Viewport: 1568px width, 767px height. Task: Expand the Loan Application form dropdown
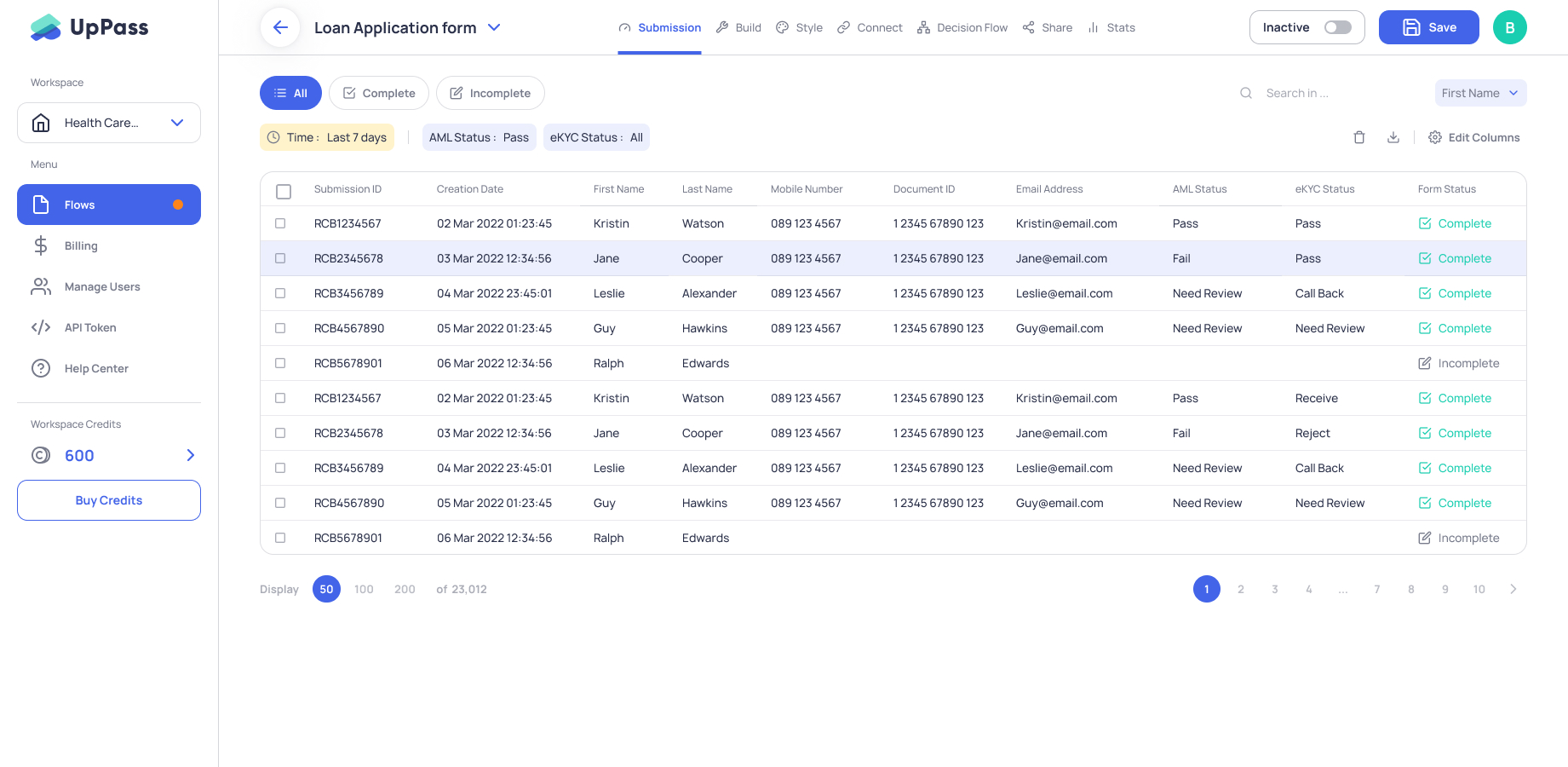pos(494,27)
